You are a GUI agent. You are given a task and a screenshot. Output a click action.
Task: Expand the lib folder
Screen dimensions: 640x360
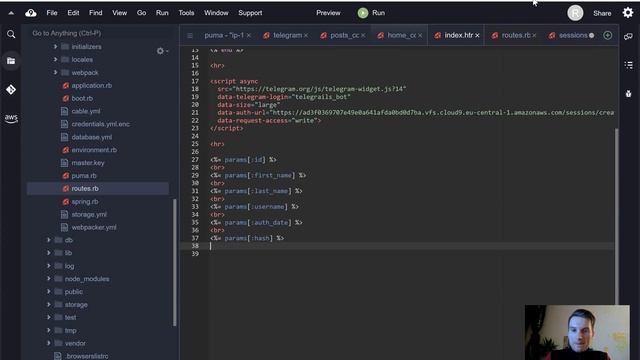click(x=49, y=253)
